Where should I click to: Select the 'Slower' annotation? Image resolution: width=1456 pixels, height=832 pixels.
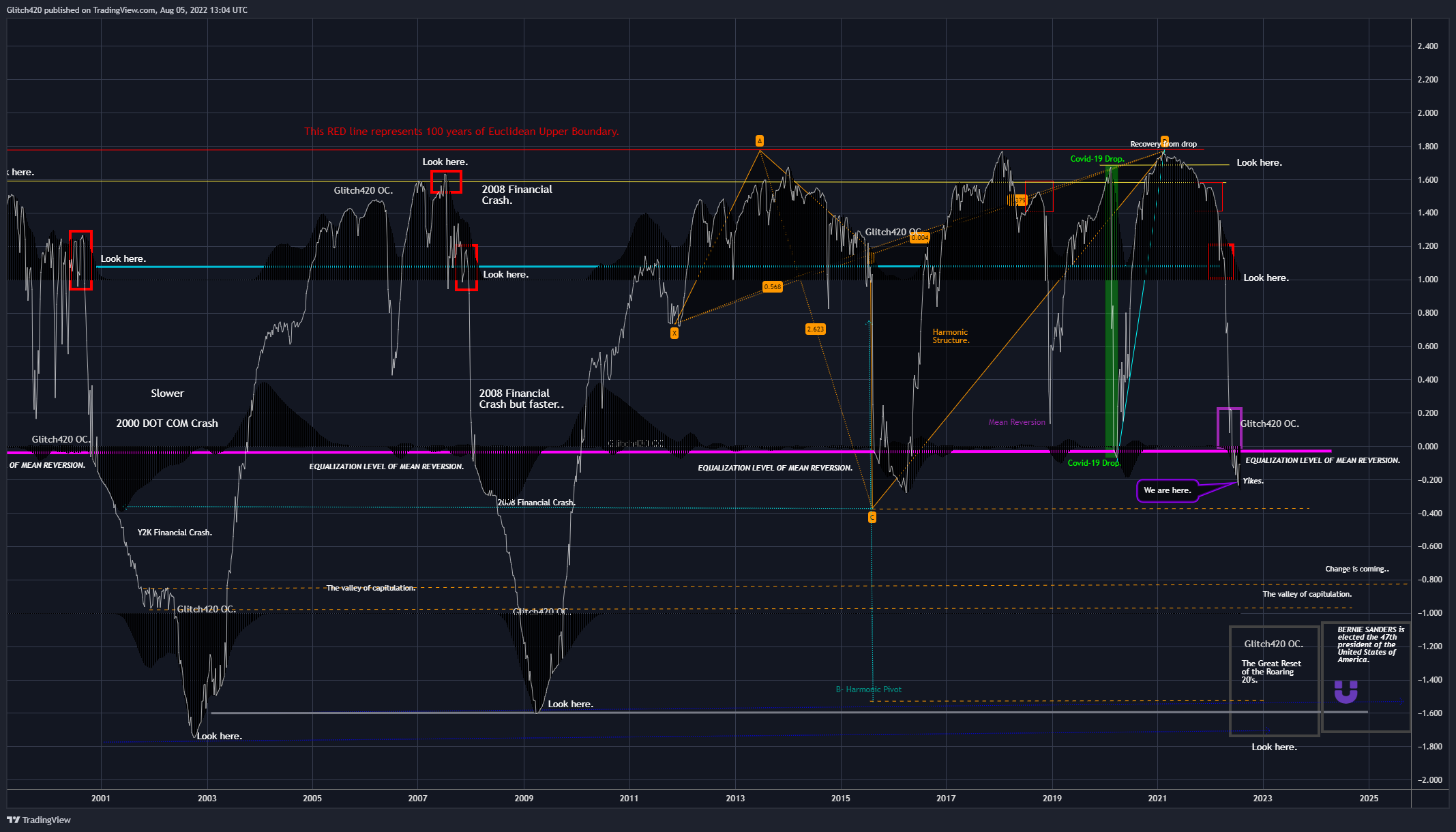tap(167, 393)
